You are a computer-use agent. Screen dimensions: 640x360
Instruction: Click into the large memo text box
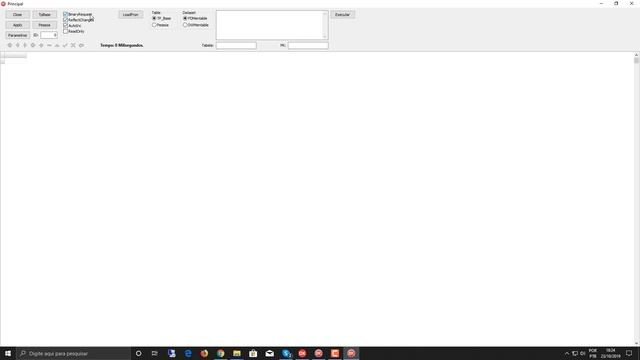(x=272, y=25)
